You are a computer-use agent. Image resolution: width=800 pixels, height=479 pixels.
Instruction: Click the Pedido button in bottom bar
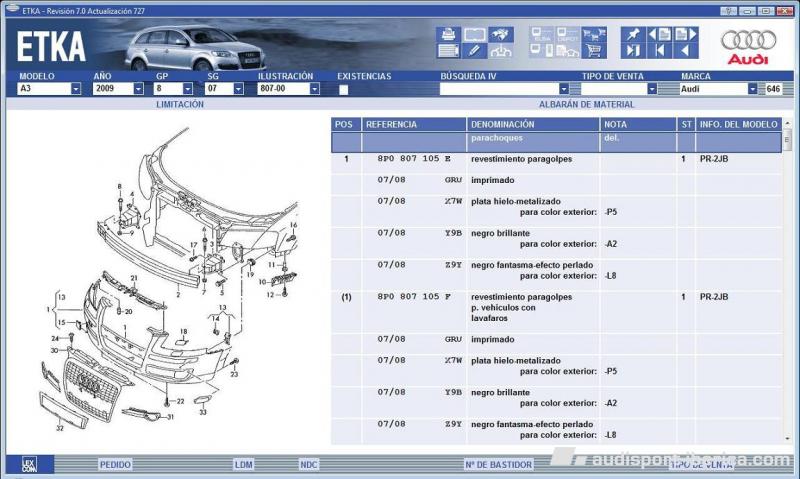click(114, 464)
